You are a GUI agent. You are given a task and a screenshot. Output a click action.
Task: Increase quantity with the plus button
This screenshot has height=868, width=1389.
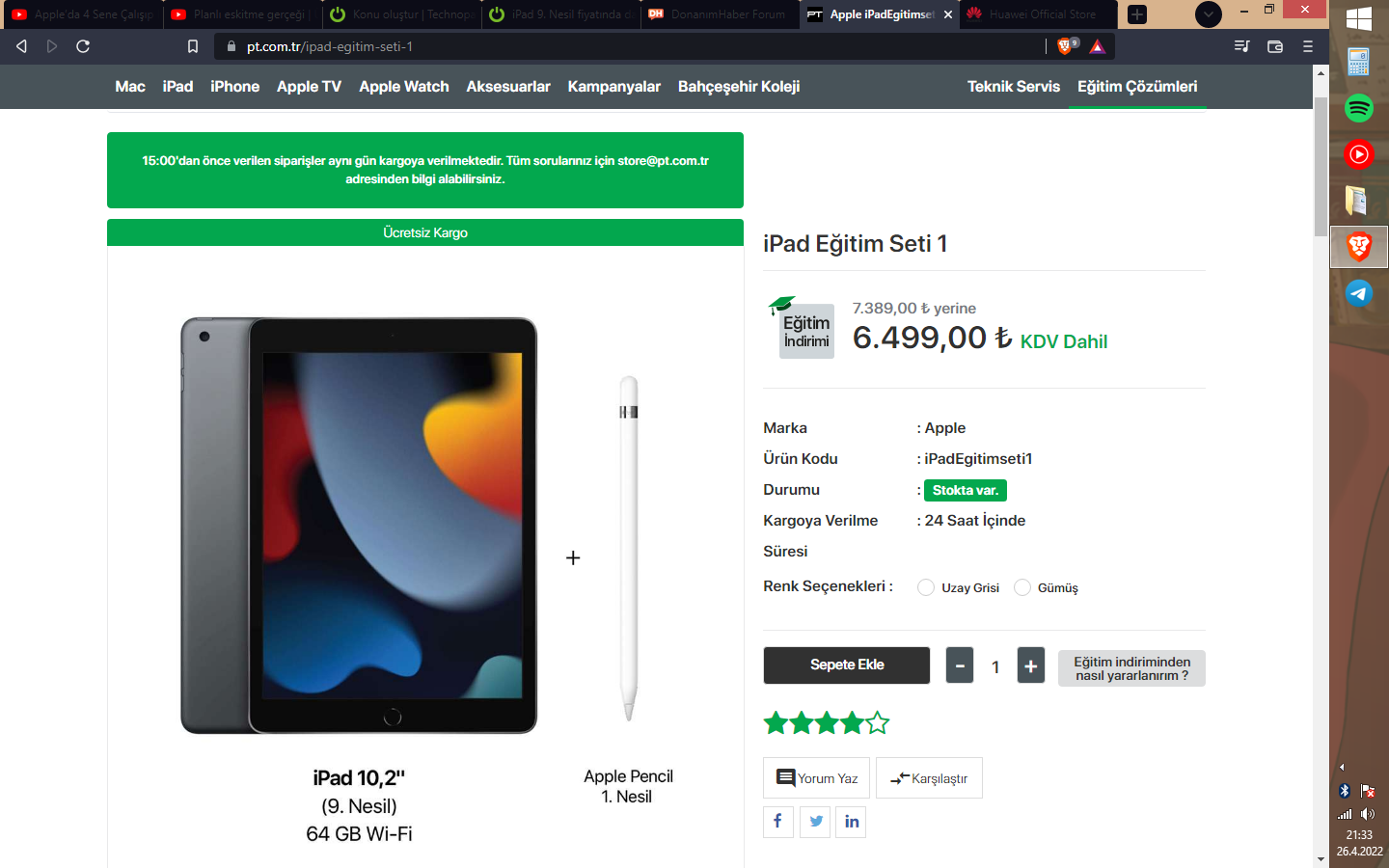pyautogui.click(x=1030, y=665)
